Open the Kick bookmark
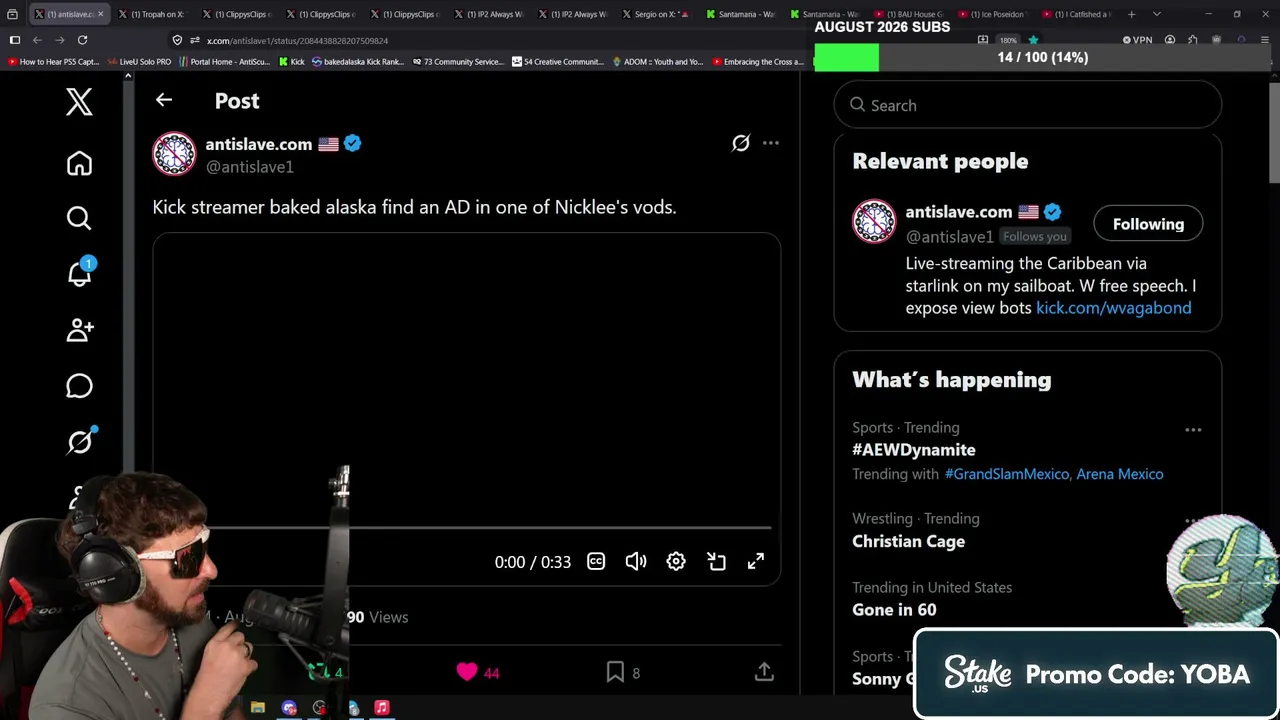This screenshot has height=720, width=1280. pyautogui.click(x=291, y=62)
